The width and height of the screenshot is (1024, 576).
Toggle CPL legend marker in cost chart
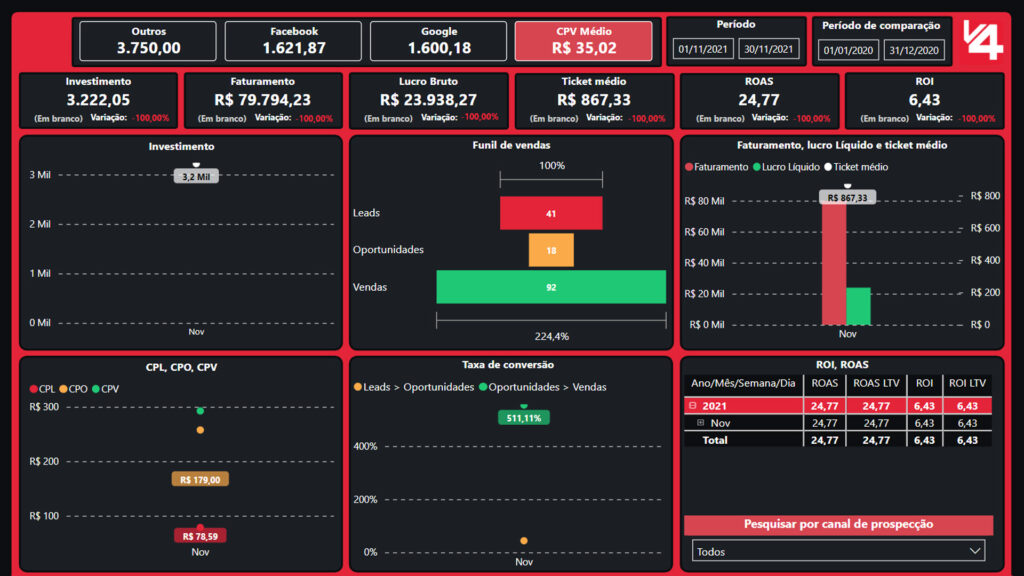tap(35, 389)
